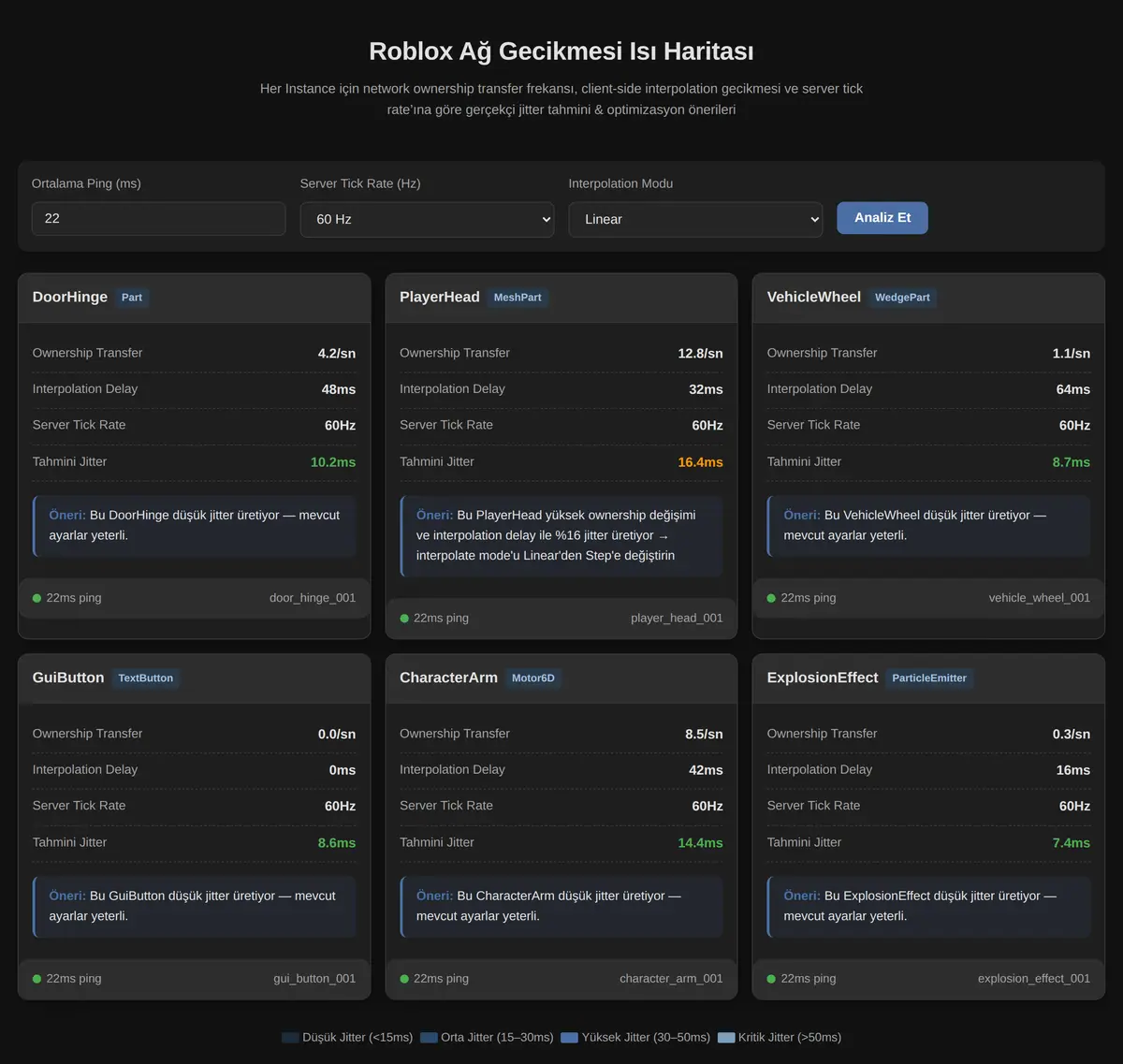The image size is (1123, 1064).
Task: Click the TextButton badge next to GuiButton
Action: coord(146,678)
